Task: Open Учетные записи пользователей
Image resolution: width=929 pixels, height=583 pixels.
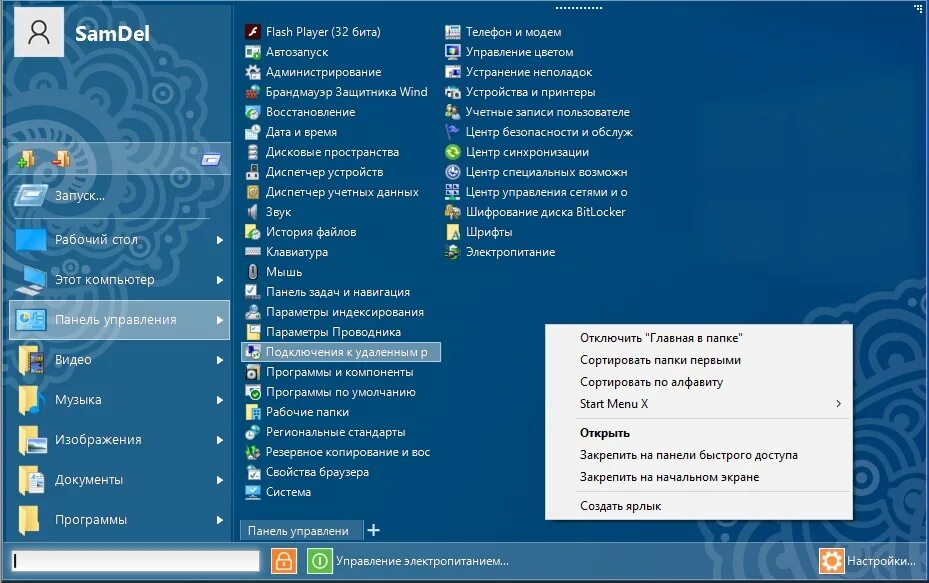Action: (537, 112)
